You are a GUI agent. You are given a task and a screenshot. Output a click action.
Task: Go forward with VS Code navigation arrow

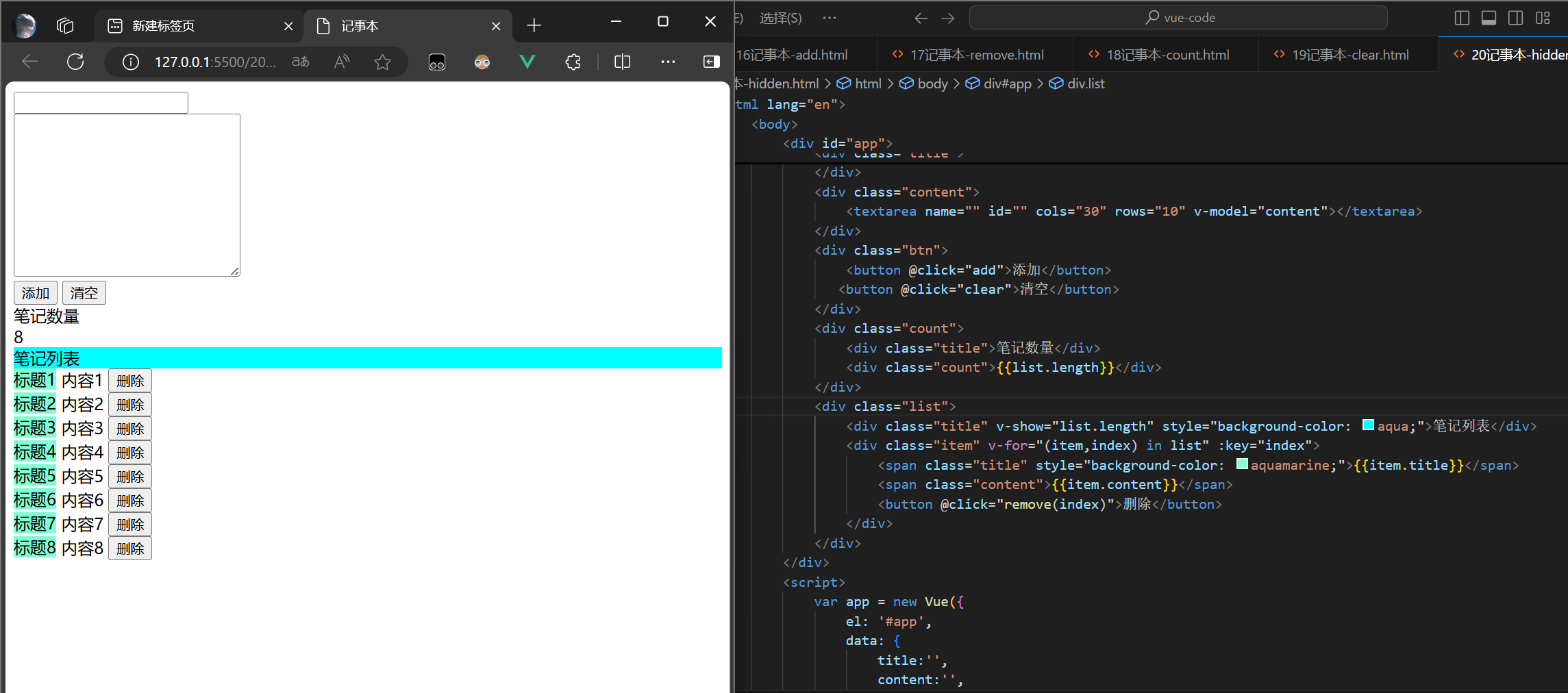[x=948, y=18]
